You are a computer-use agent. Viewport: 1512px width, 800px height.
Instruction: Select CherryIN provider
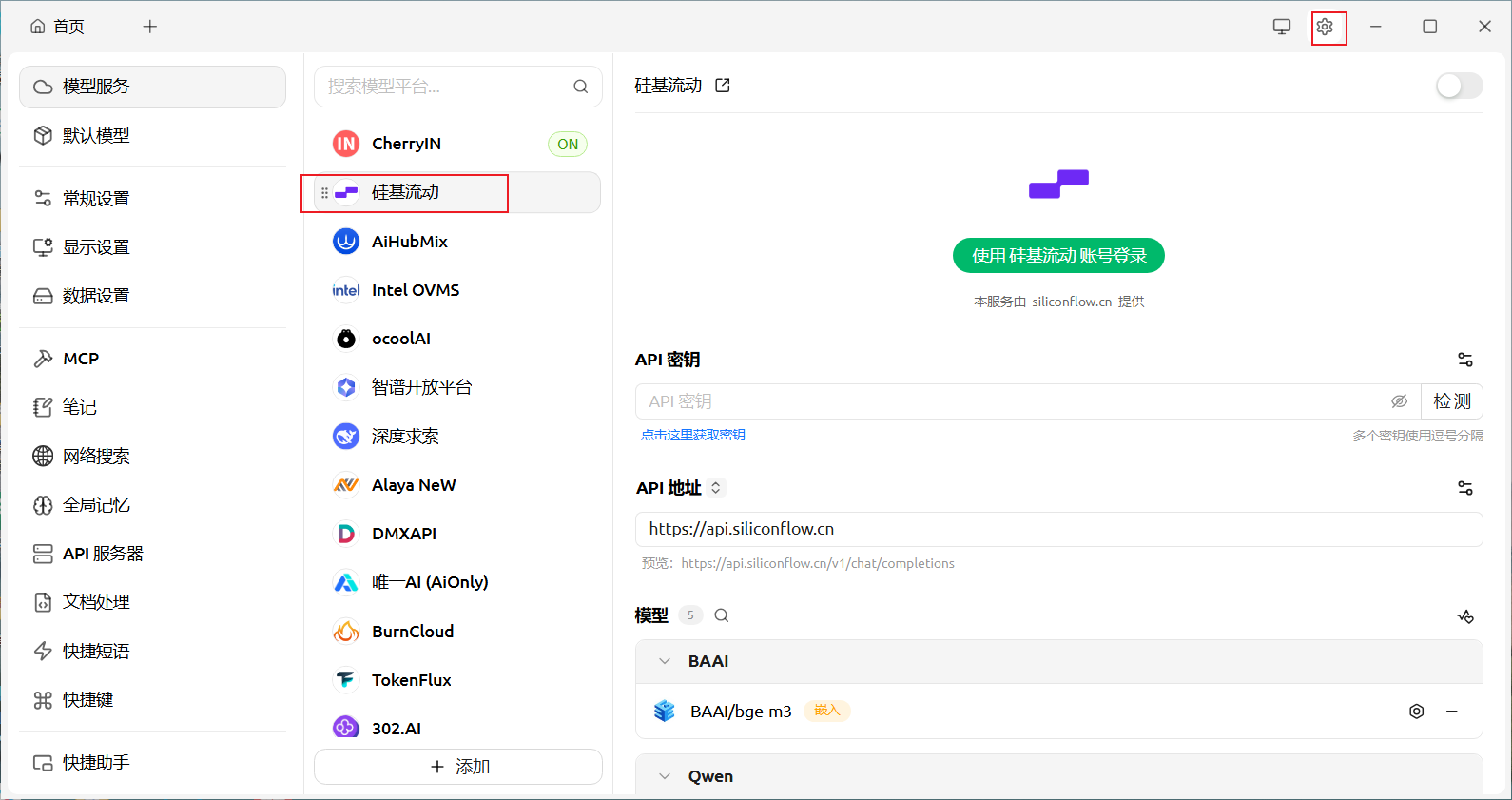[457, 144]
